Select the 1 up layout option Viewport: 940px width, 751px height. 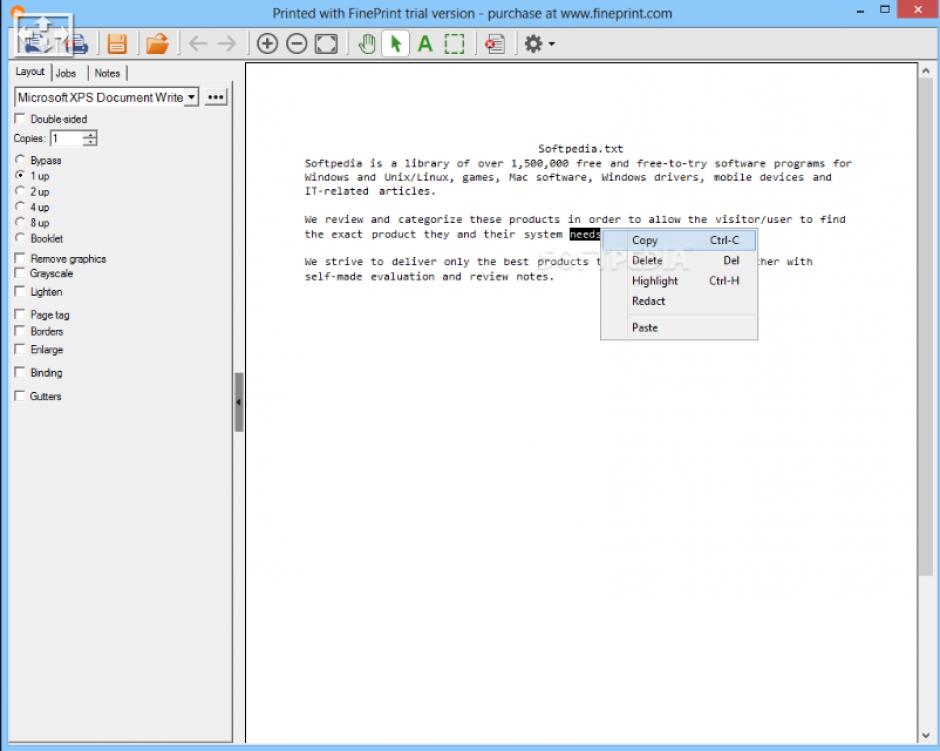coord(20,176)
